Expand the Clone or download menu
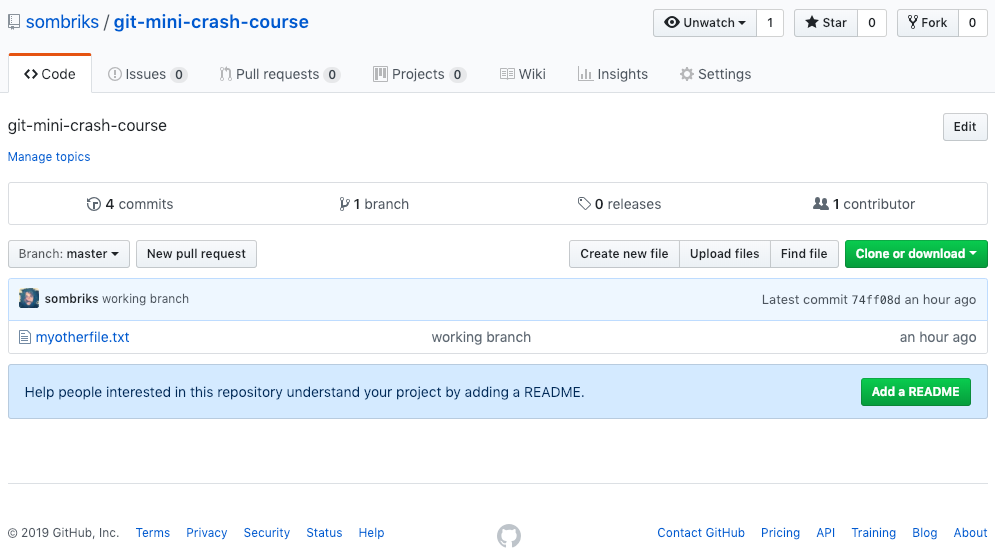 pyautogui.click(x=916, y=254)
